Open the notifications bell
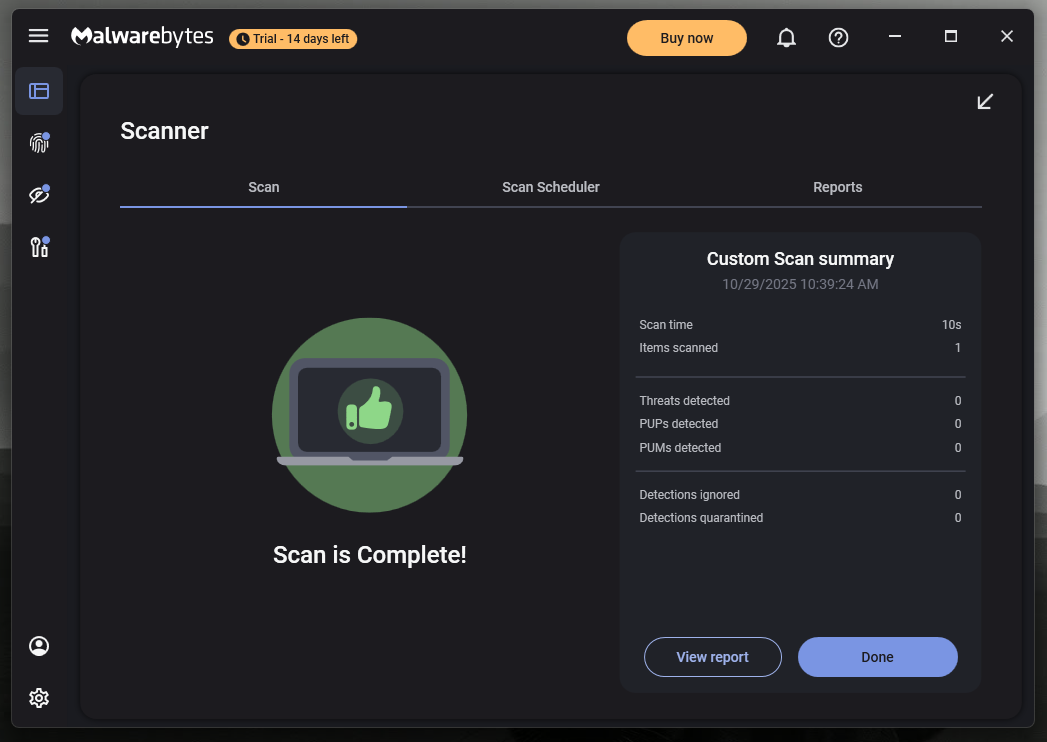The width and height of the screenshot is (1047, 742). tap(786, 38)
